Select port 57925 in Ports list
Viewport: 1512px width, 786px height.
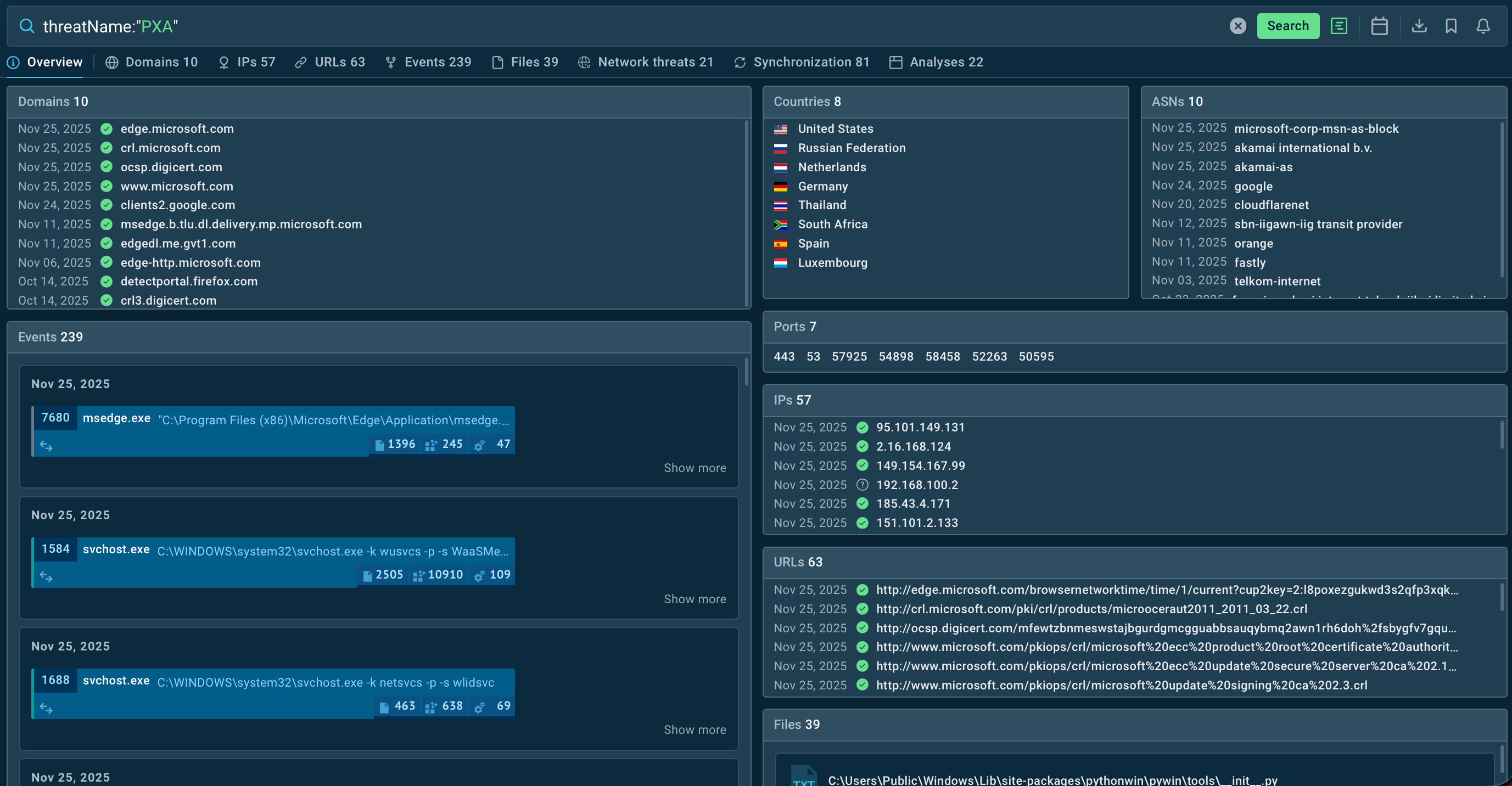(x=849, y=356)
